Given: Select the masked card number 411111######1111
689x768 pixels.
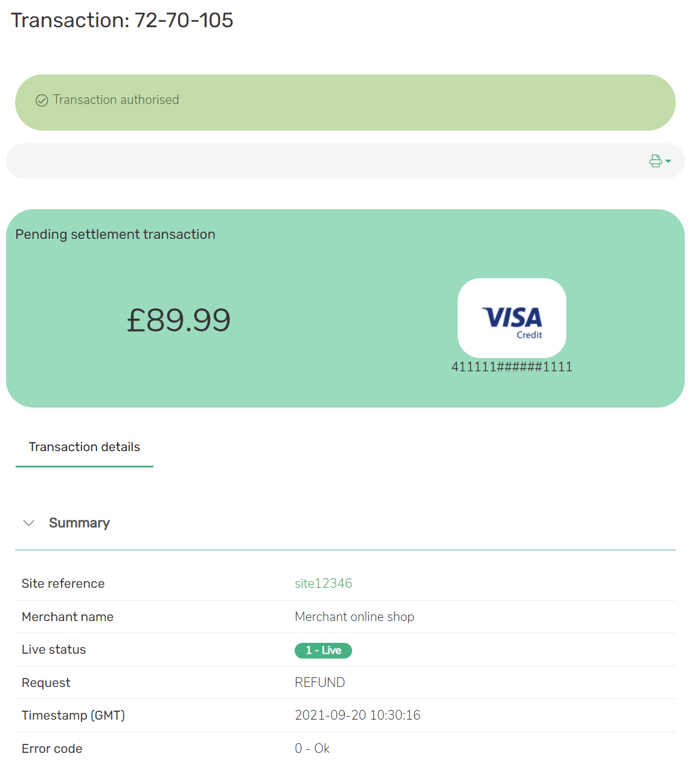Looking at the screenshot, I should 512,367.
